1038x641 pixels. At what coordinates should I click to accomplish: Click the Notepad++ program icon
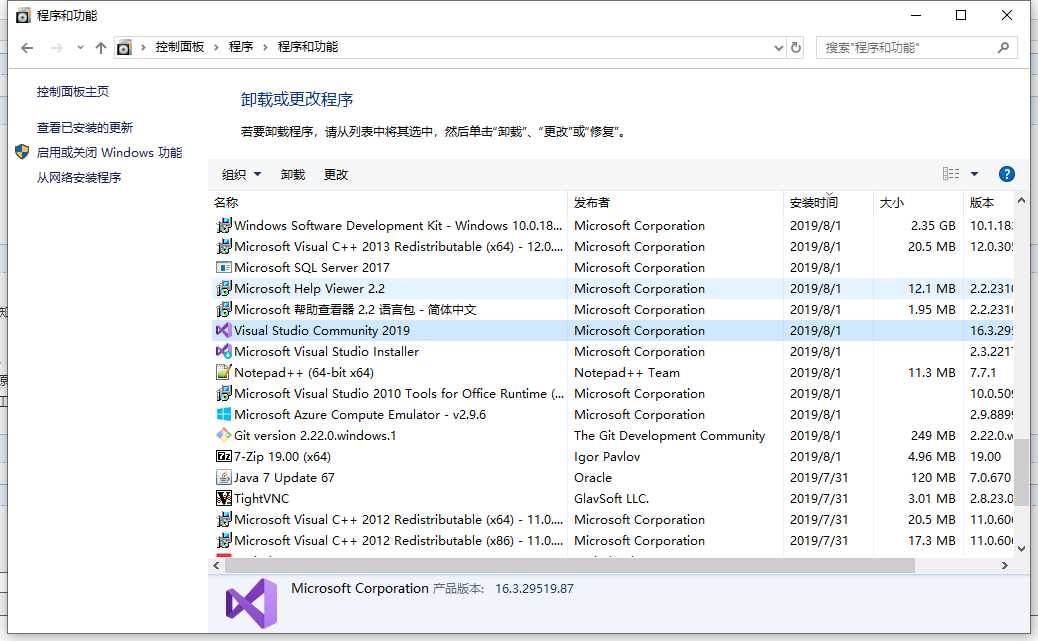pos(224,373)
